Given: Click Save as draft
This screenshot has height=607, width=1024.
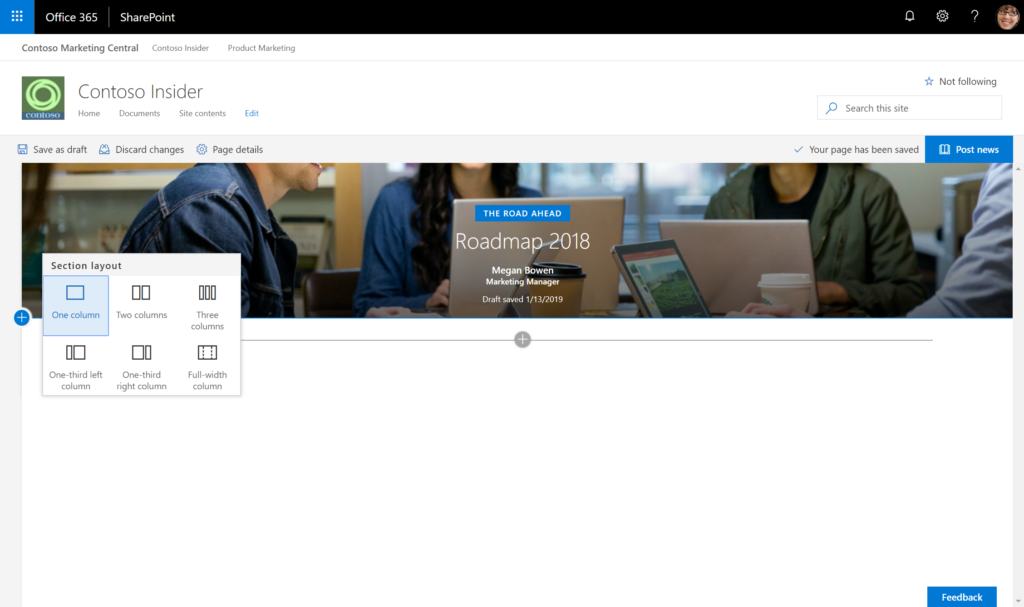Looking at the screenshot, I should point(52,150).
